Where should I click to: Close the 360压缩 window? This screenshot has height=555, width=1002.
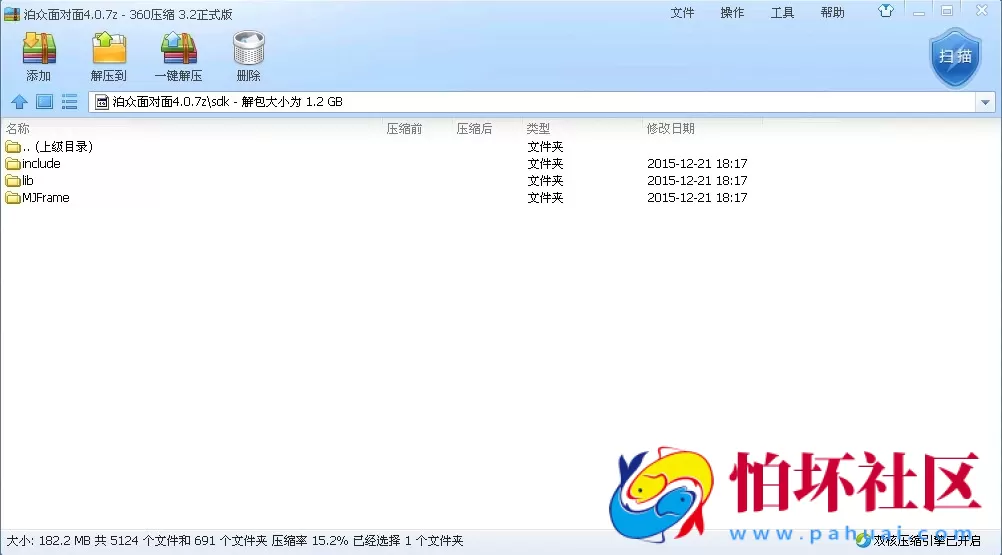982,10
